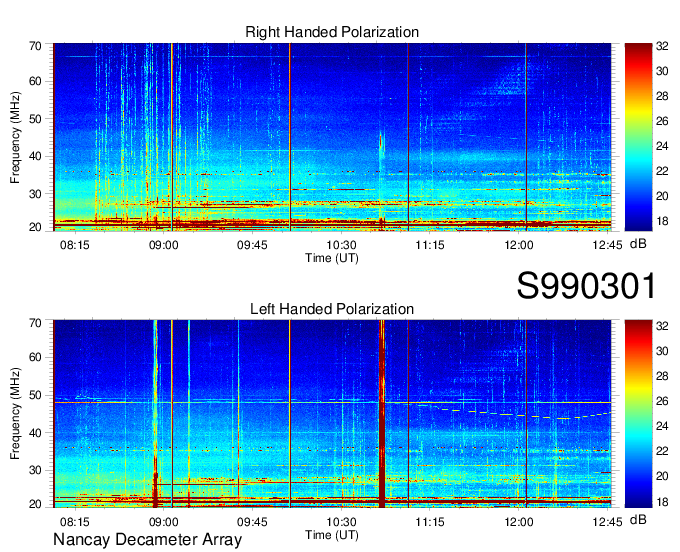The width and height of the screenshot is (680, 552).
Task: Click the Right Handed Polarization color bar
Action: (638, 137)
